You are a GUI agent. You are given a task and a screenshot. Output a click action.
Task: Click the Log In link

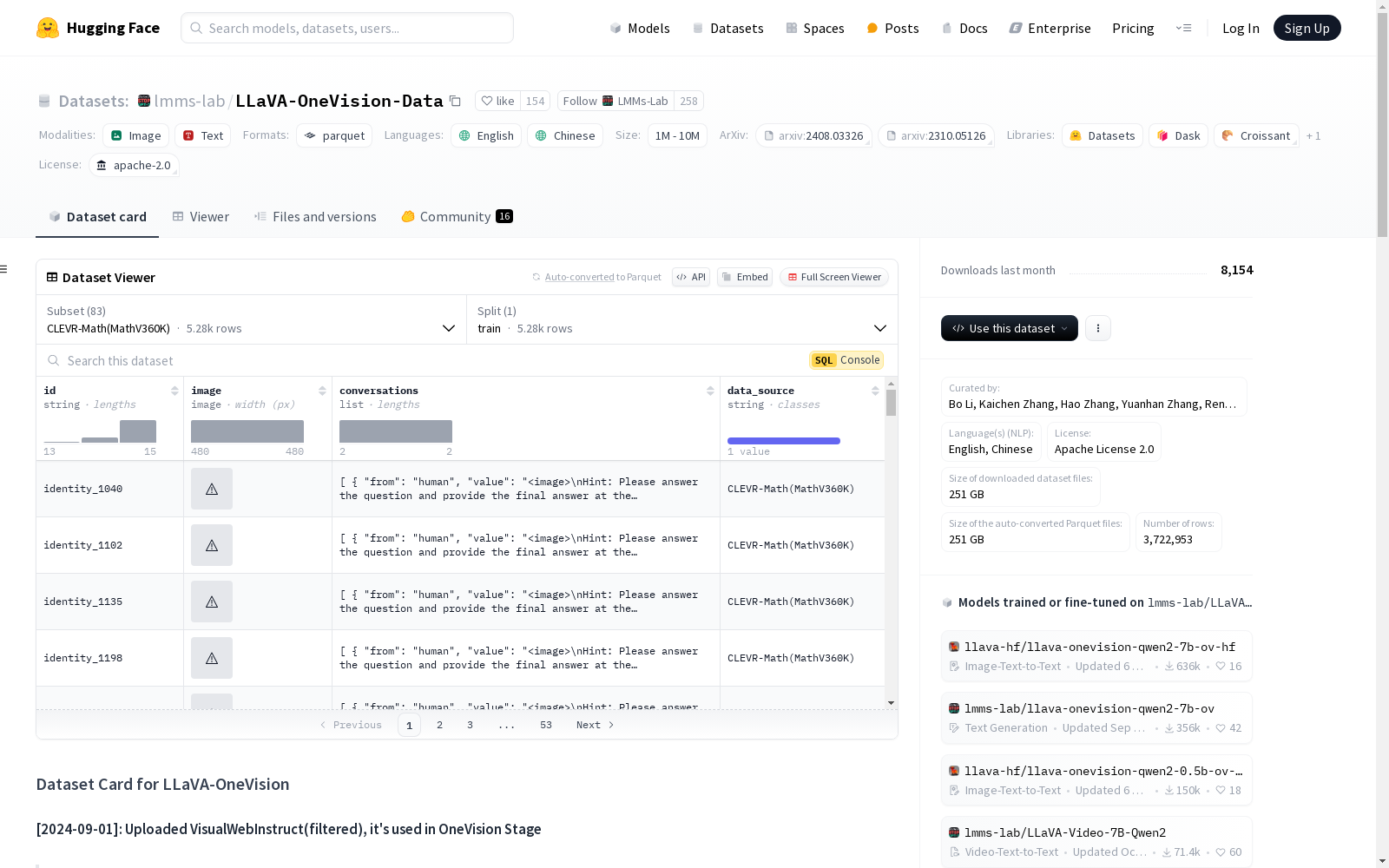[x=1241, y=28]
